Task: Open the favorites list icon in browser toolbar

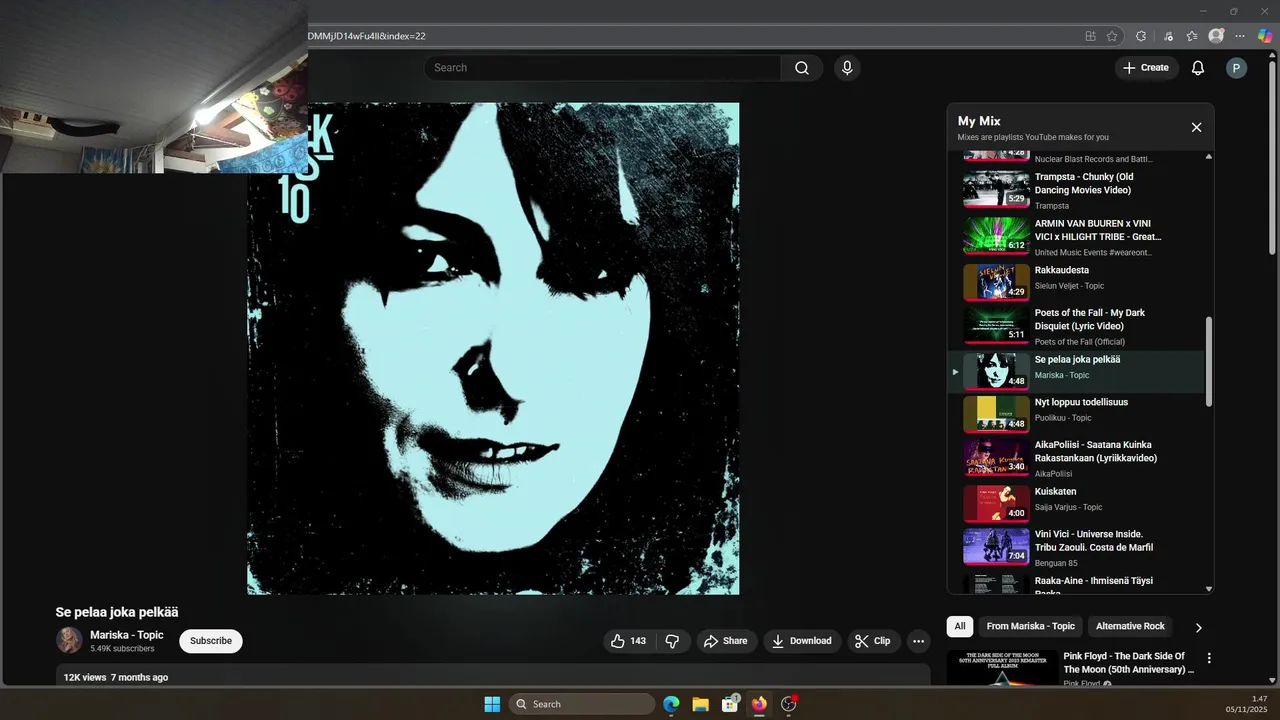Action: (x=1192, y=36)
